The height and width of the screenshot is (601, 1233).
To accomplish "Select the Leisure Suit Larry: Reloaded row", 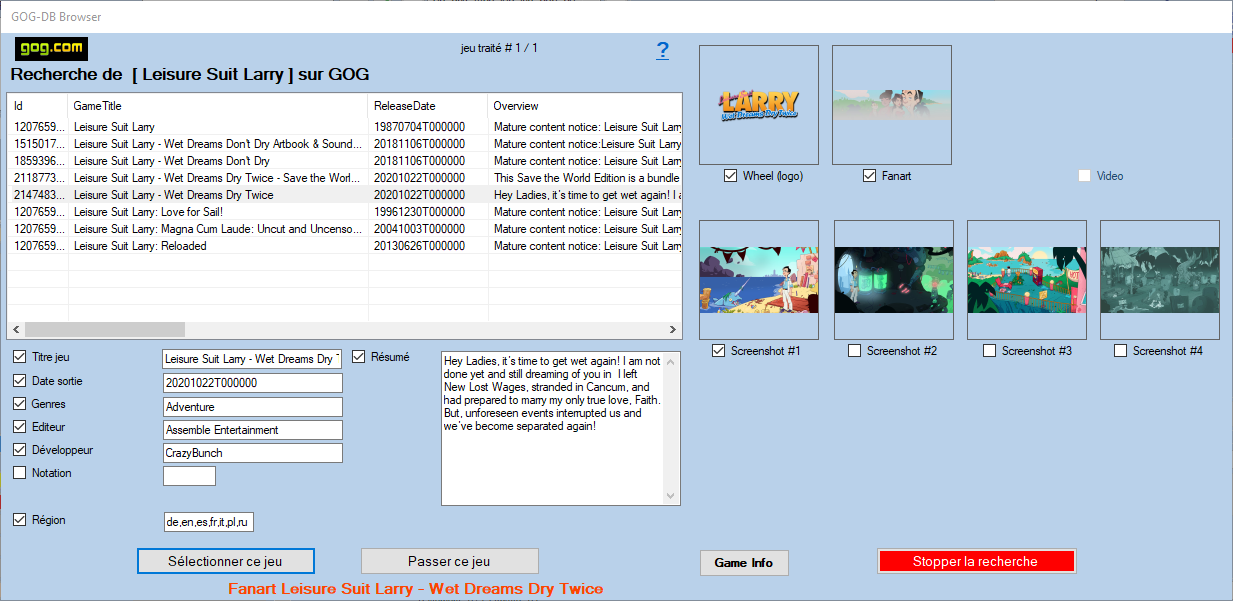I will tap(140, 246).
